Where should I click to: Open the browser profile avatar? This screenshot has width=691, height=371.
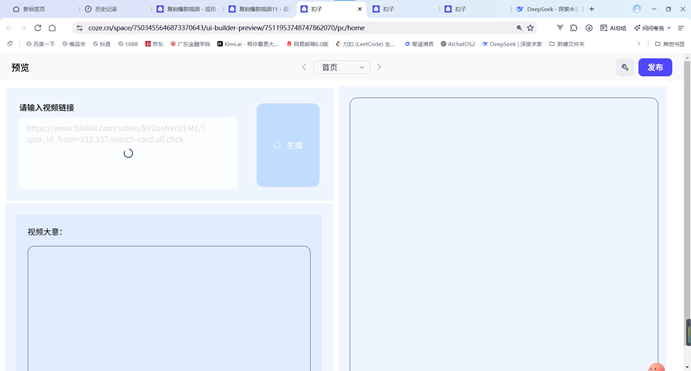637,9
